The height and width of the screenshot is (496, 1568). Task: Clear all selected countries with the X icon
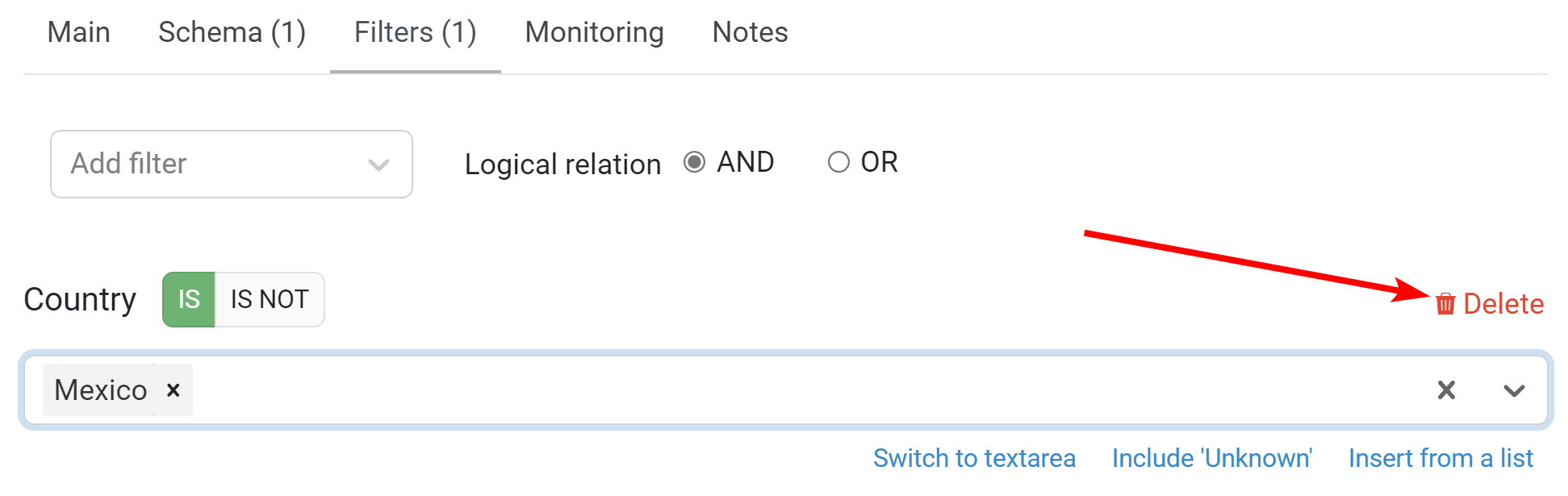click(x=1447, y=390)
